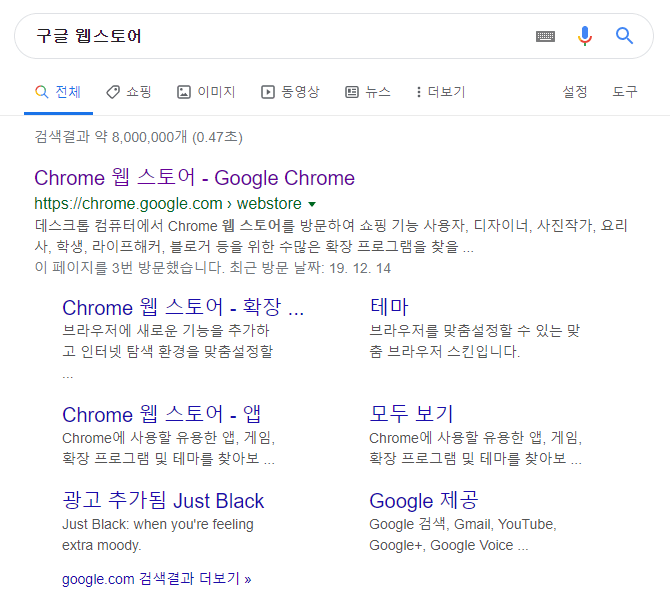Click the https://chrome.google.com › webstore URL
This screenshot has width=670, height=603.
(x=168, y=204)
